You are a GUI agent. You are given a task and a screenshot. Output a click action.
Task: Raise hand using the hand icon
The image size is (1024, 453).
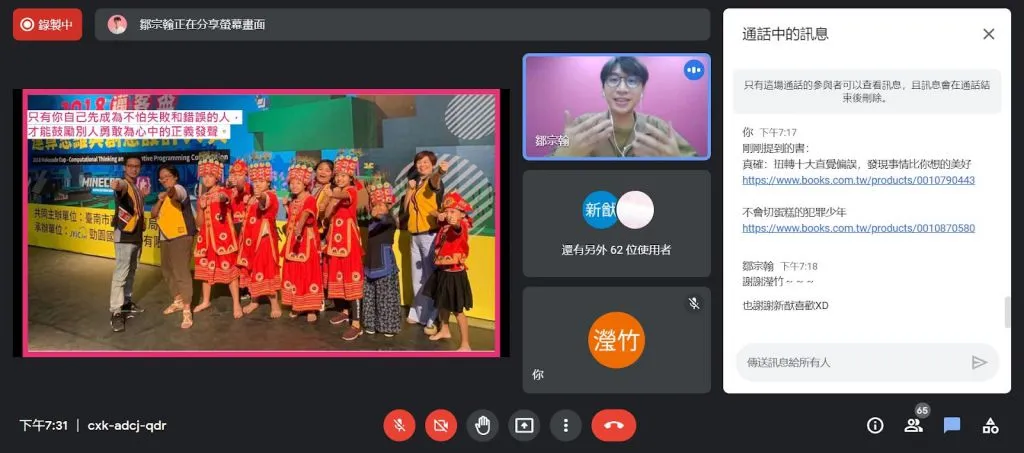482,425
